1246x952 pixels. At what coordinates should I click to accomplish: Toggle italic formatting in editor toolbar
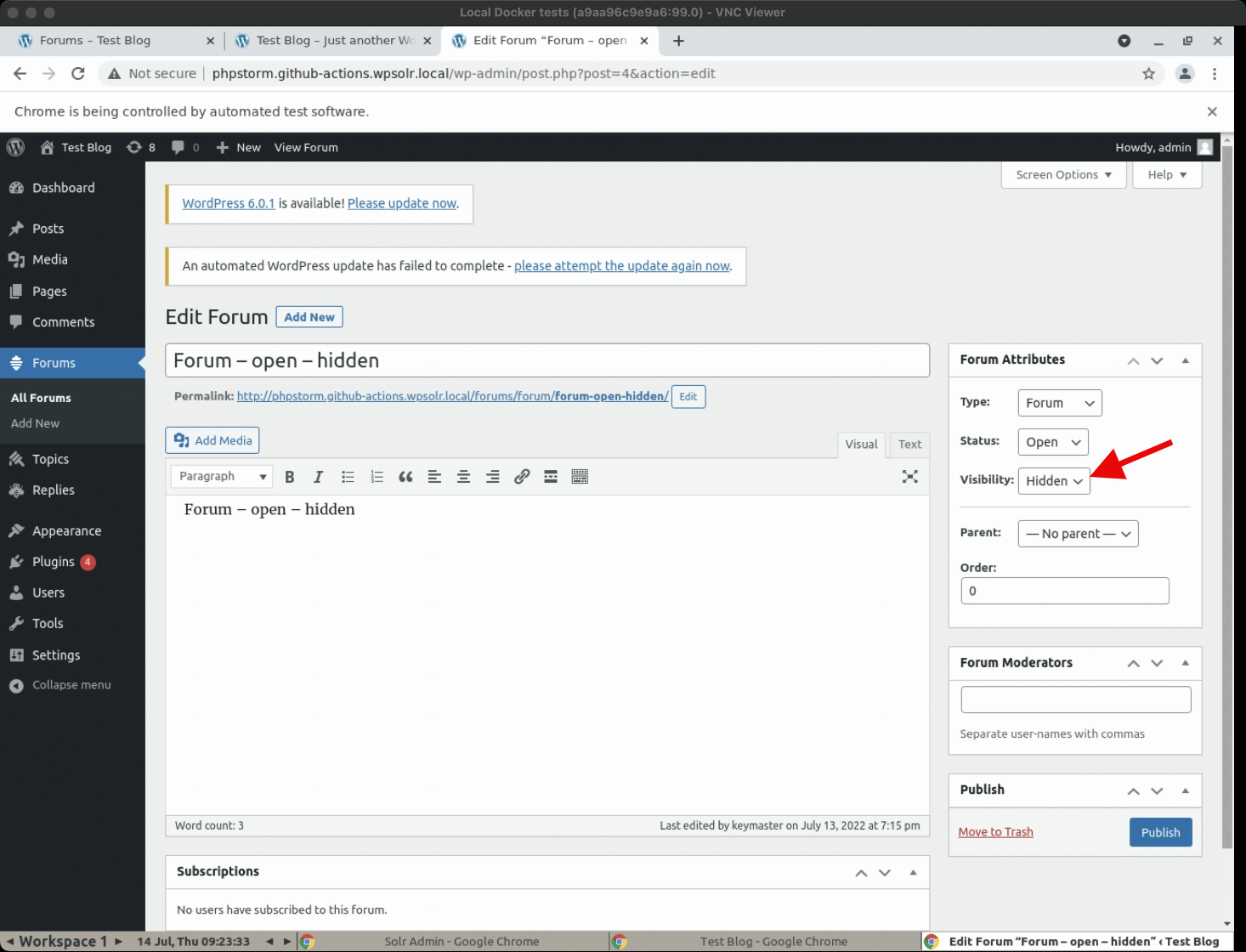319,477
